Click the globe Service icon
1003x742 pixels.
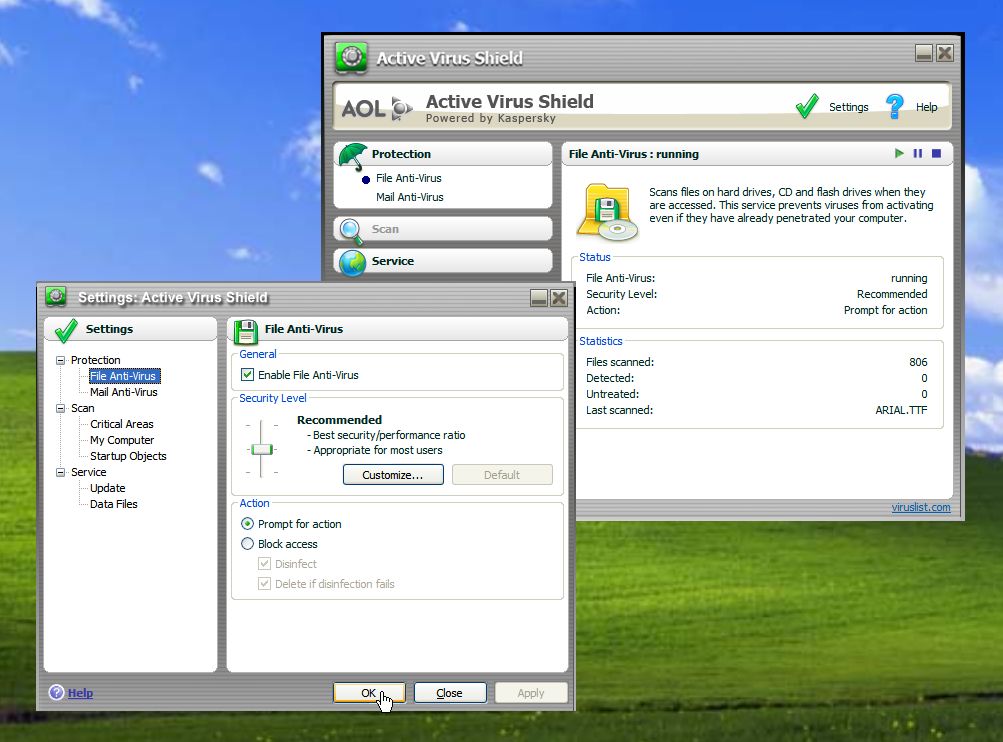coord(352,263)
